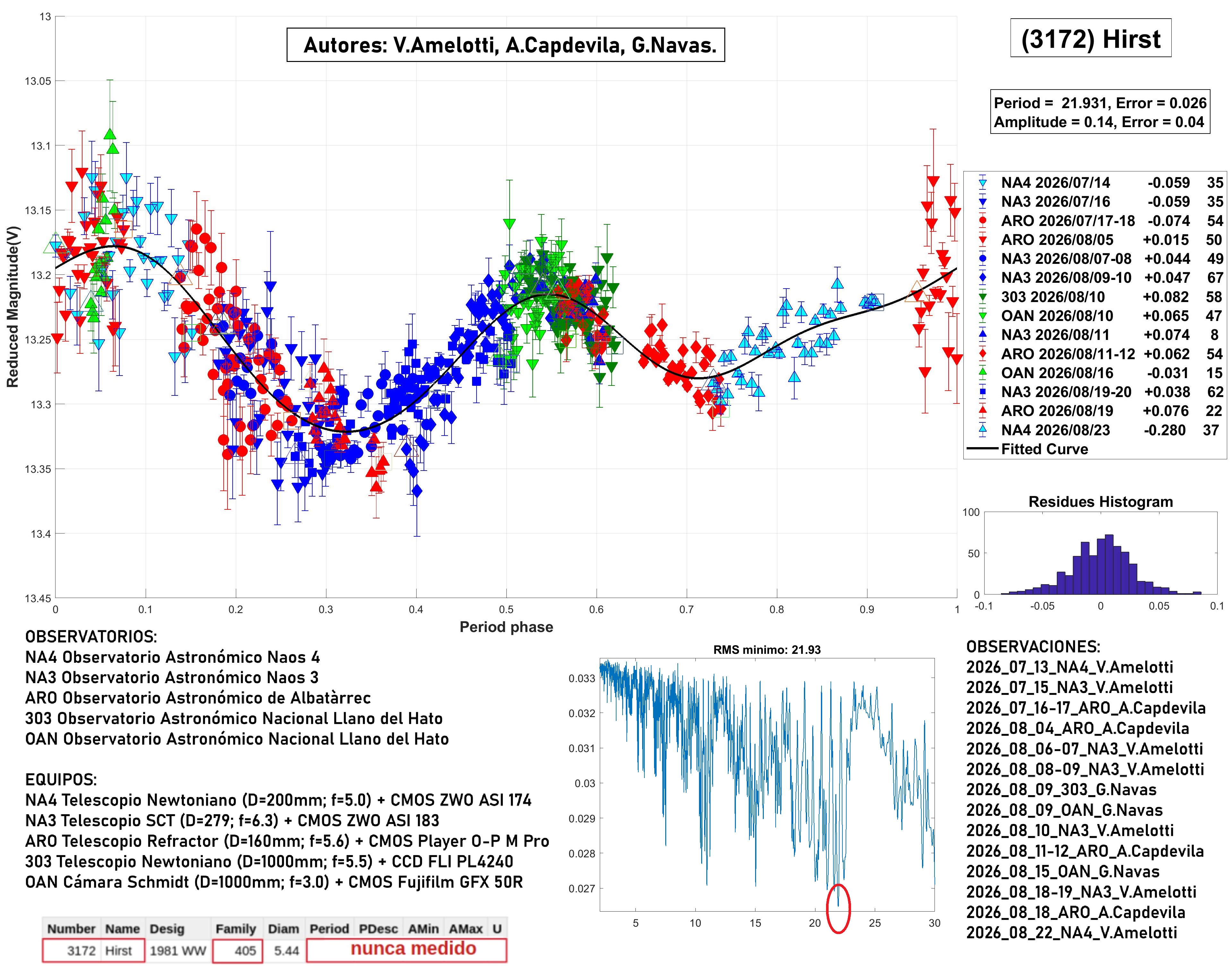Select the "PDesc" table column header
Viewport: 1232px width, 979px height.
pos(378,929)
